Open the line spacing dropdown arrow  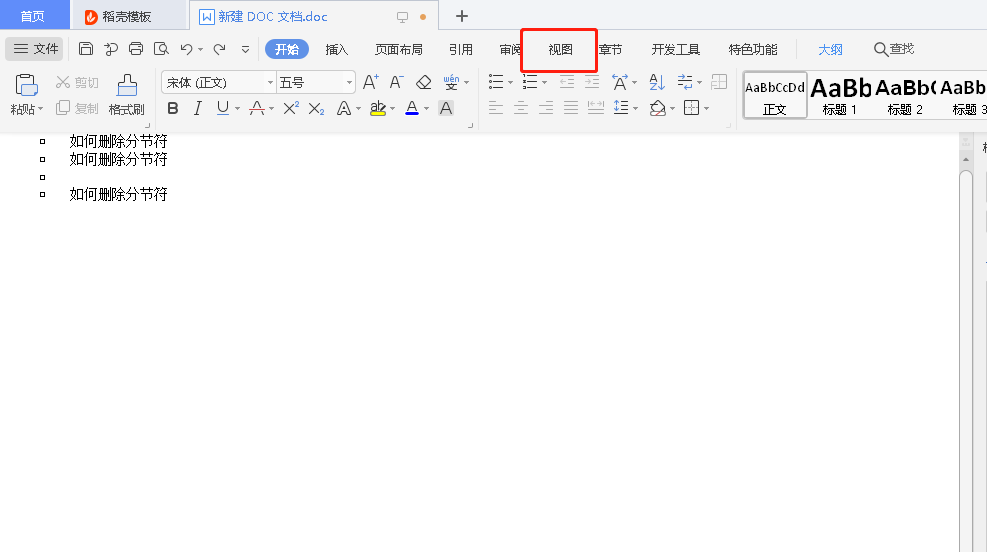(x=635, y=108)
